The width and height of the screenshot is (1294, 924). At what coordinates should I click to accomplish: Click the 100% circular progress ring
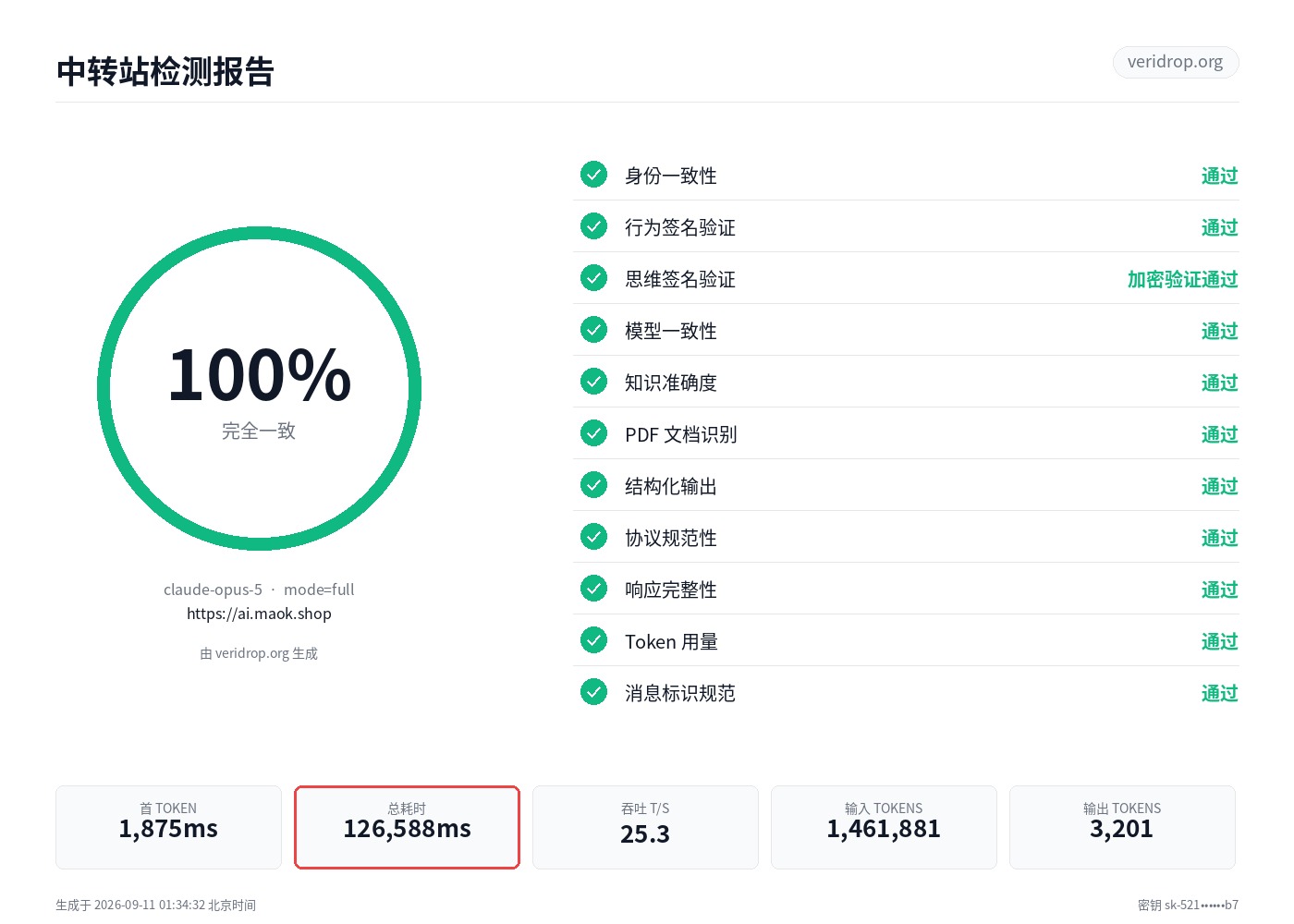[259, 389]
